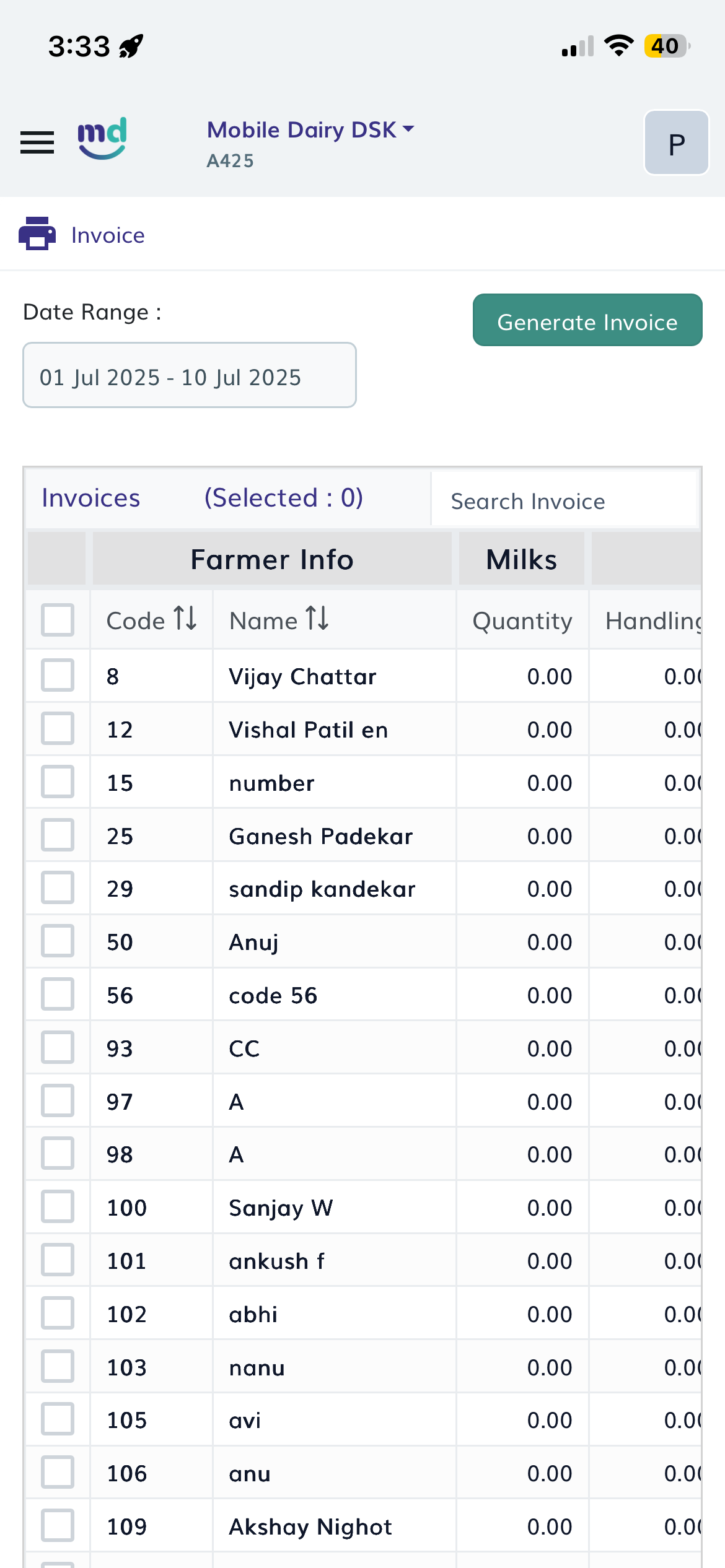Click the Quantity column header
The width and height of the screenshot is (725, 1568).
pos(522,621)
